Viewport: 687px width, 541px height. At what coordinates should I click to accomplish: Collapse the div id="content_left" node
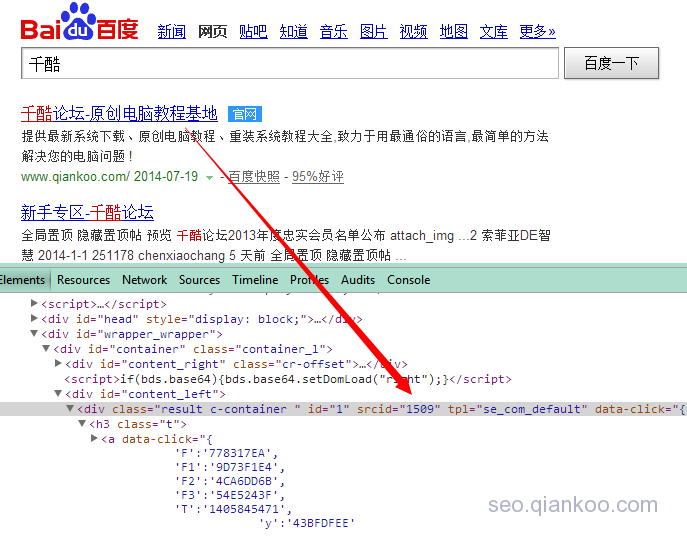tap(58, 393)
